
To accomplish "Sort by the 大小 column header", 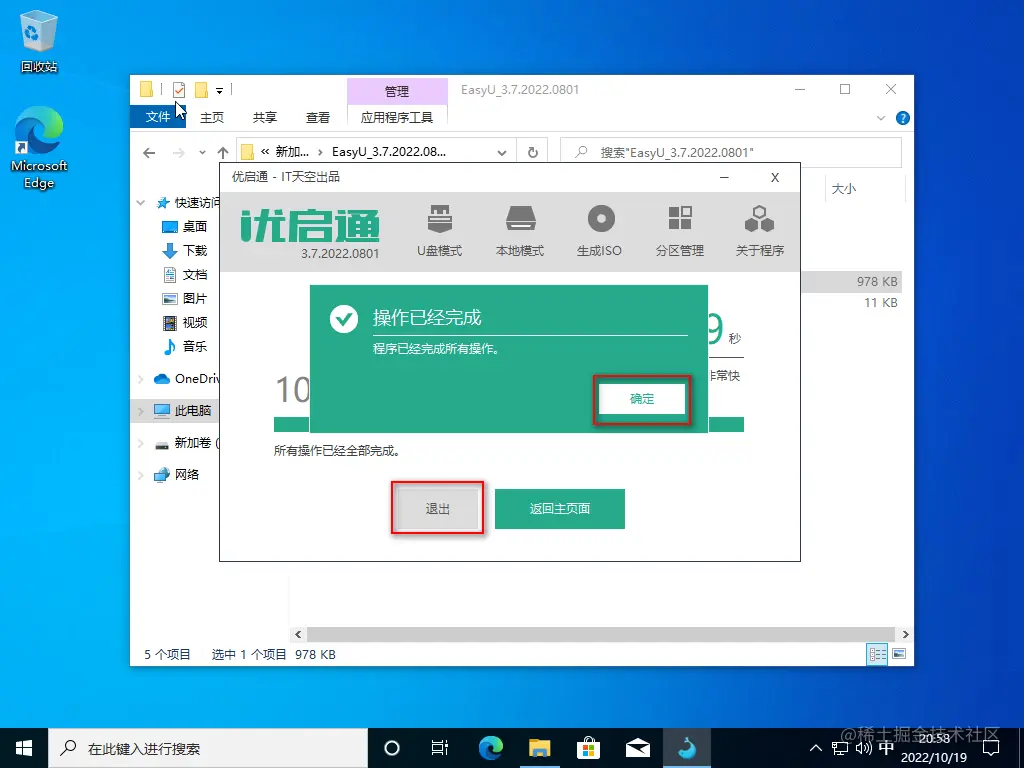I will coord(844,189).
